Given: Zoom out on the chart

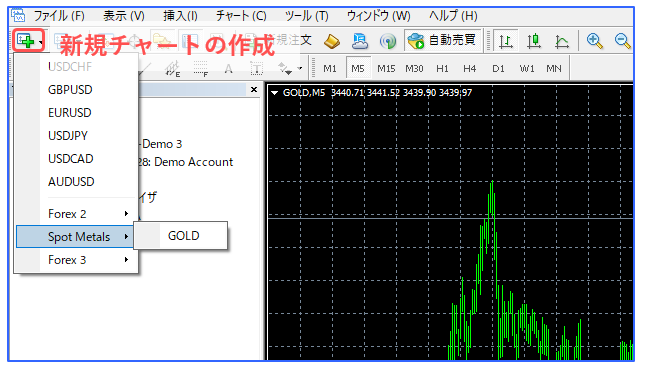Looking at the screenshot, I should (622, 41).
